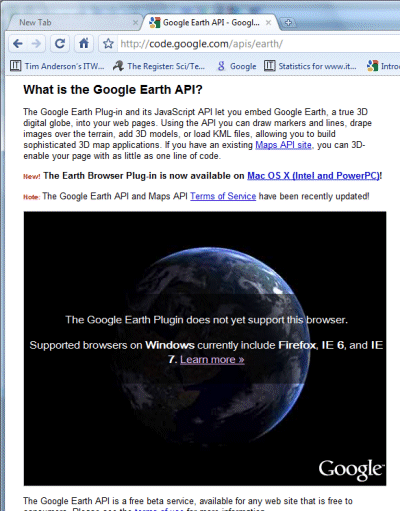Bookmark this page with the star icon
The image size is (400, 511).
[108, 44]
